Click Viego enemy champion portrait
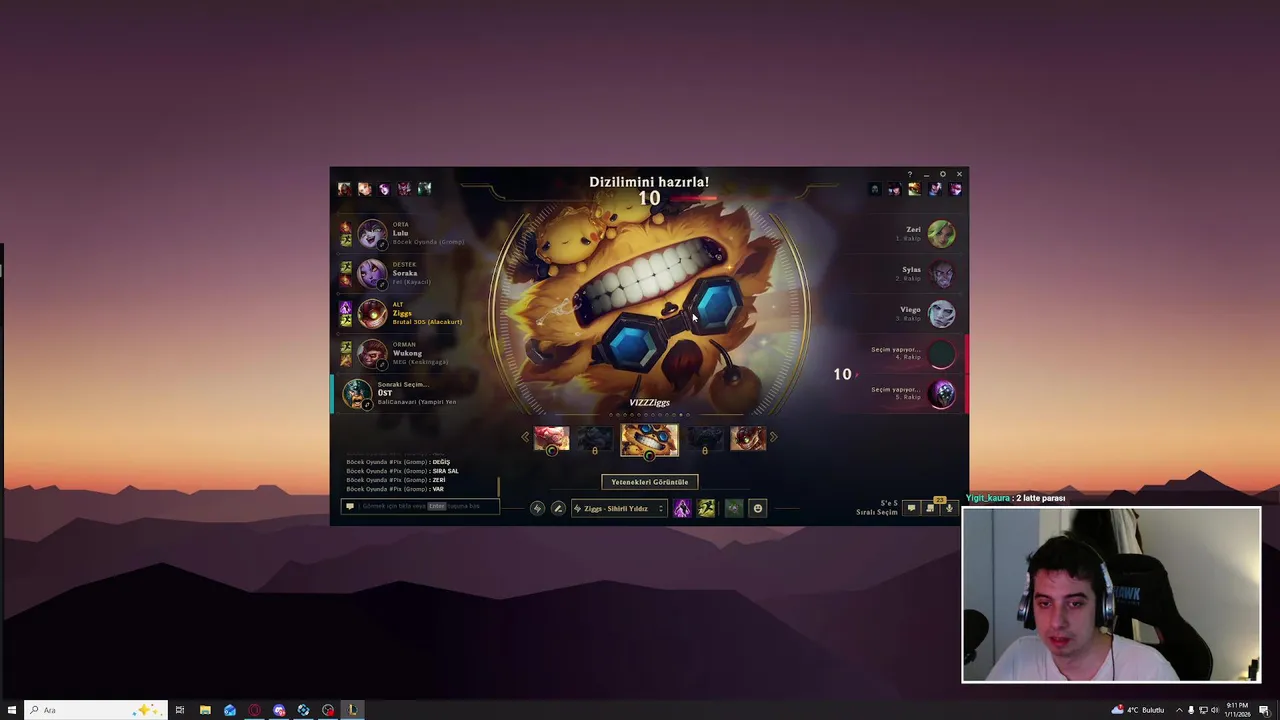The image size is (1280, 720). click(x=941, y=314)
